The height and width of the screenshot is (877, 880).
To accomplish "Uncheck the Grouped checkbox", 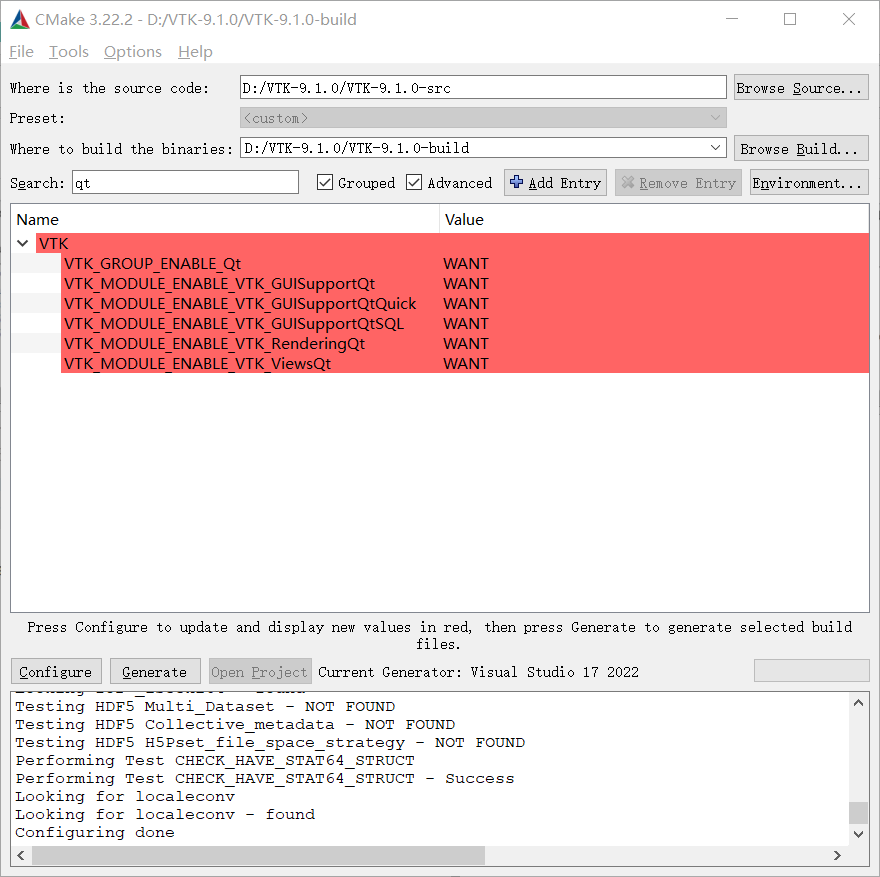I will point(325,182).
